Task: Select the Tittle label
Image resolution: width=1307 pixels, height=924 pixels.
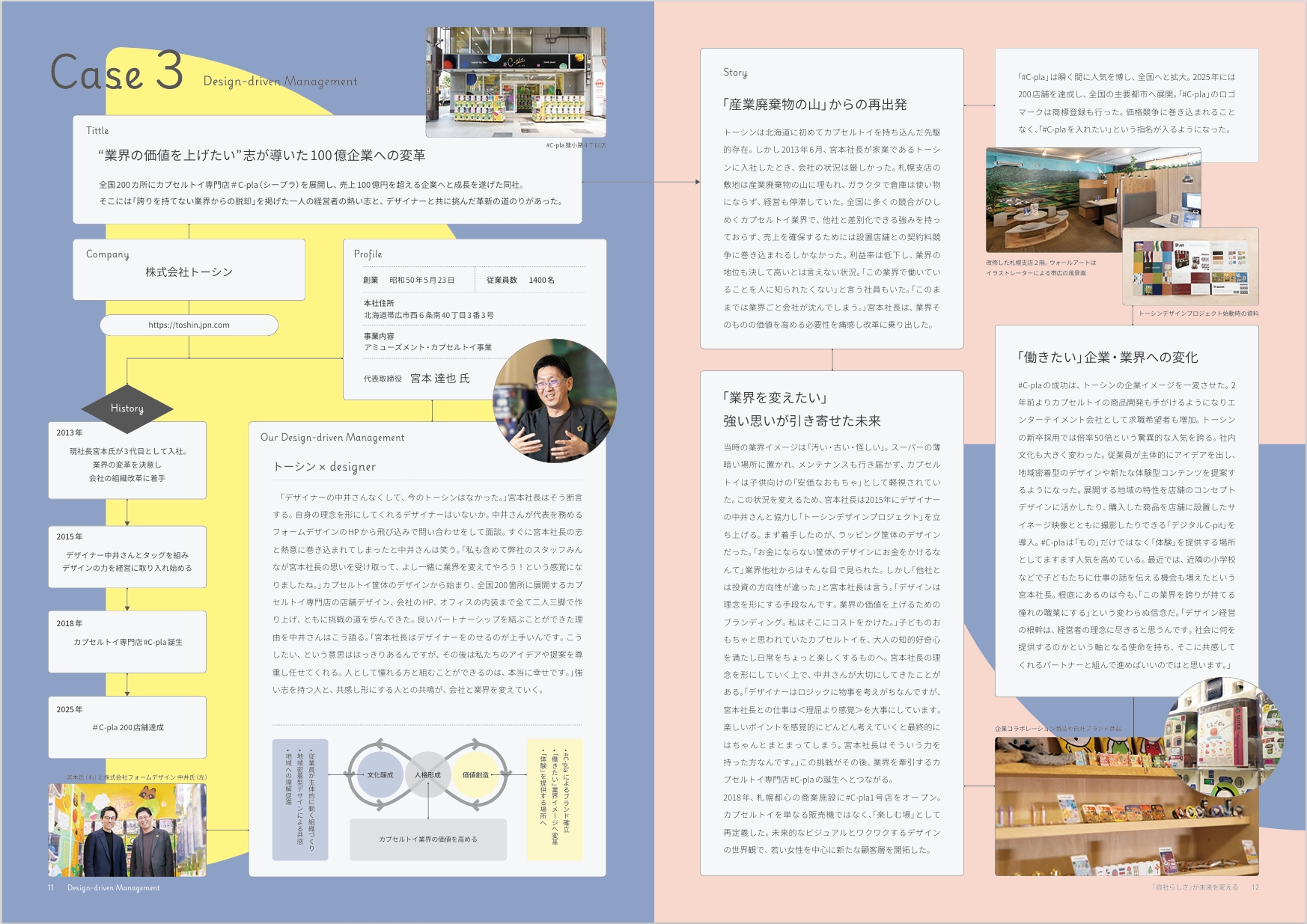Action: pos(97,130)
